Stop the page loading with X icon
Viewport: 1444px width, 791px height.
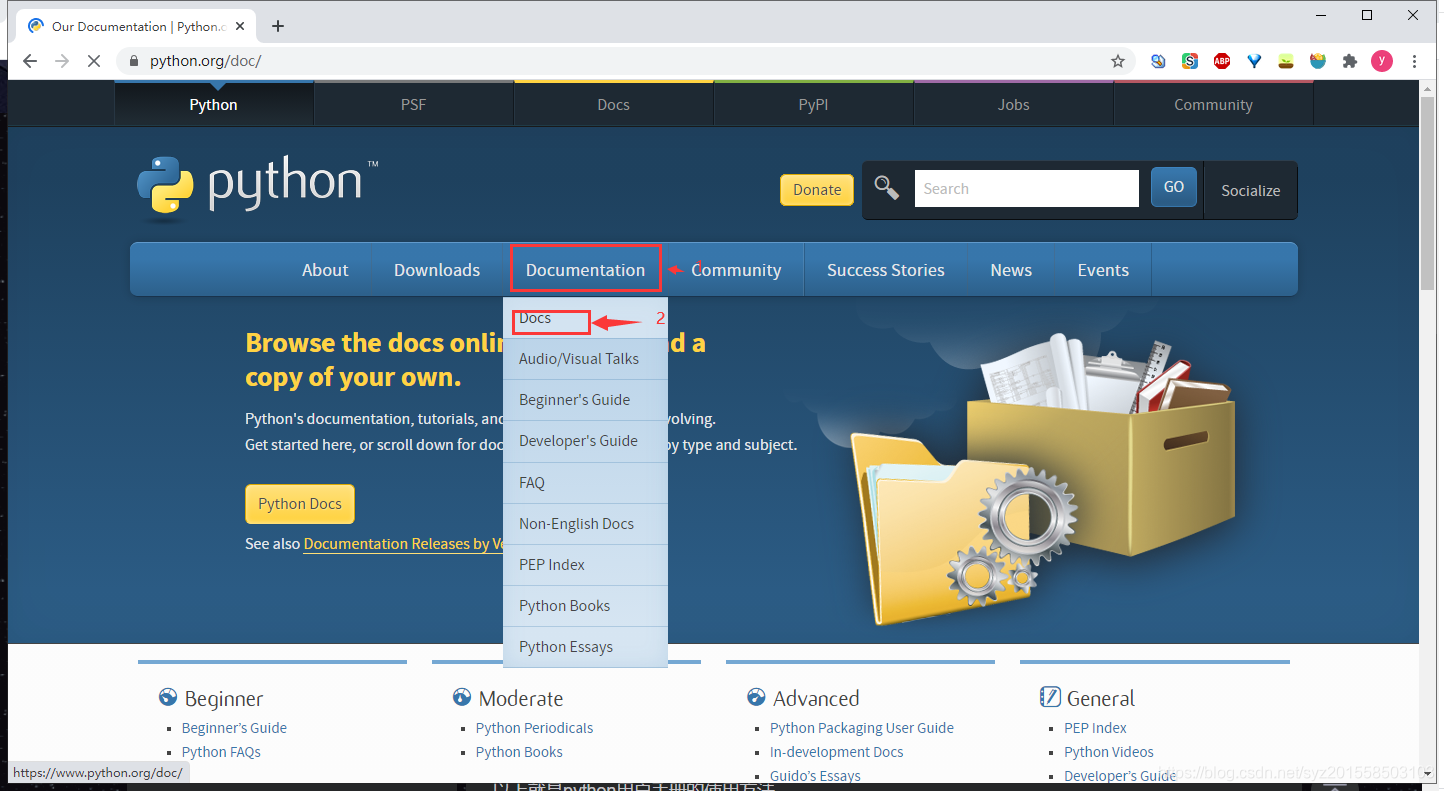(94, 61)
